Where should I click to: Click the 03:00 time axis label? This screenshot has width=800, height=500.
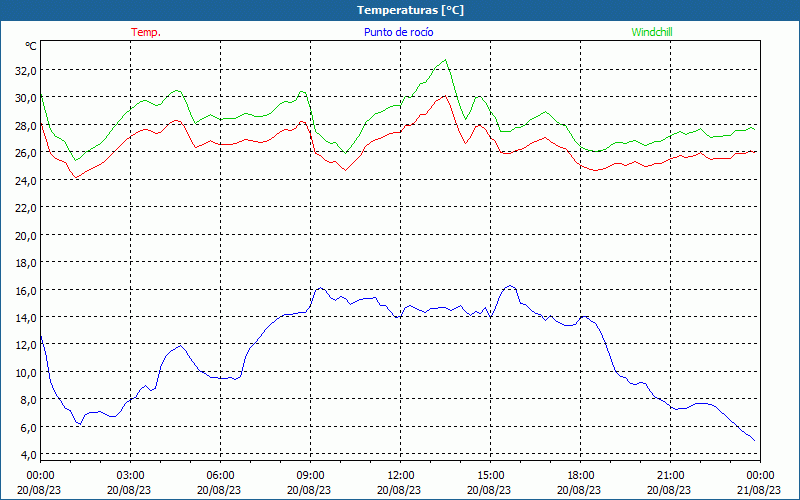point(130,476)
